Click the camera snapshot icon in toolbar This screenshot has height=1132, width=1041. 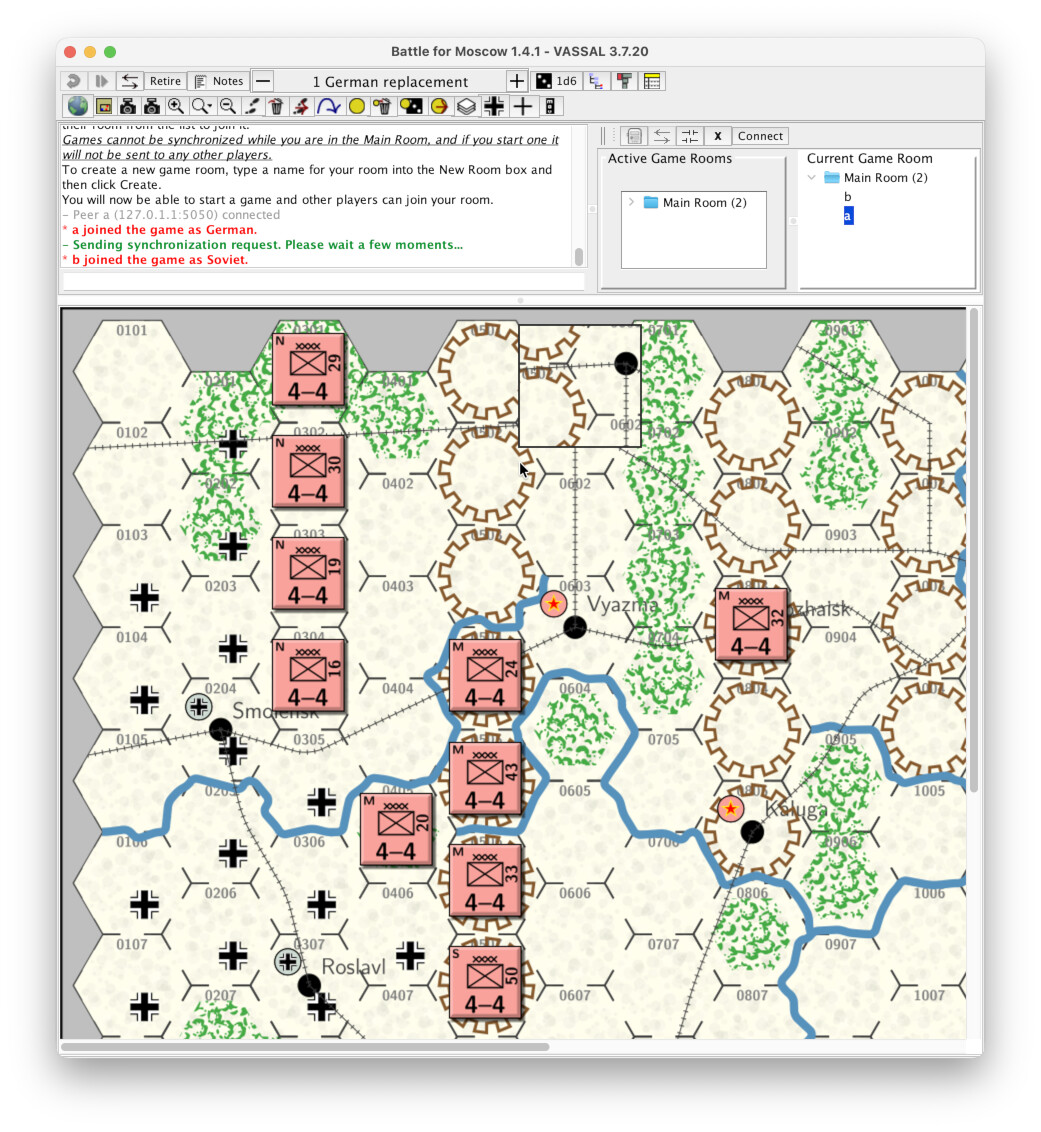128,106
